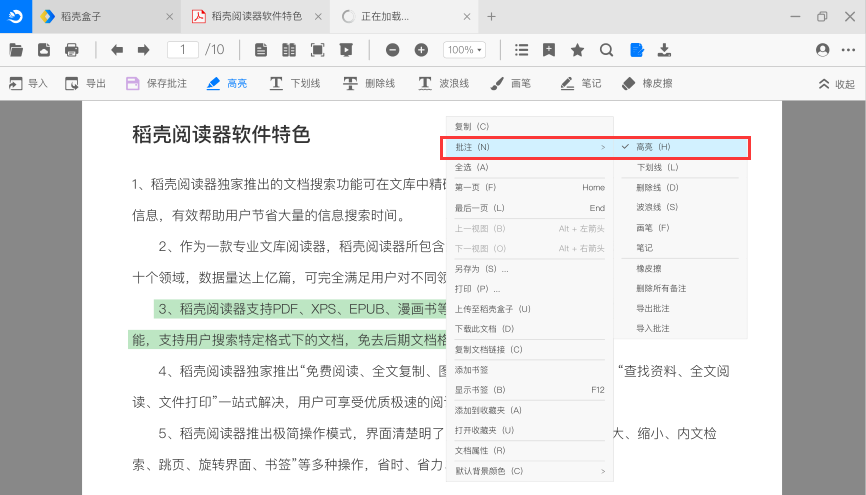Go forward with the right arrow icon
This screenshot has width=866, height=495.
pos(144,50)
